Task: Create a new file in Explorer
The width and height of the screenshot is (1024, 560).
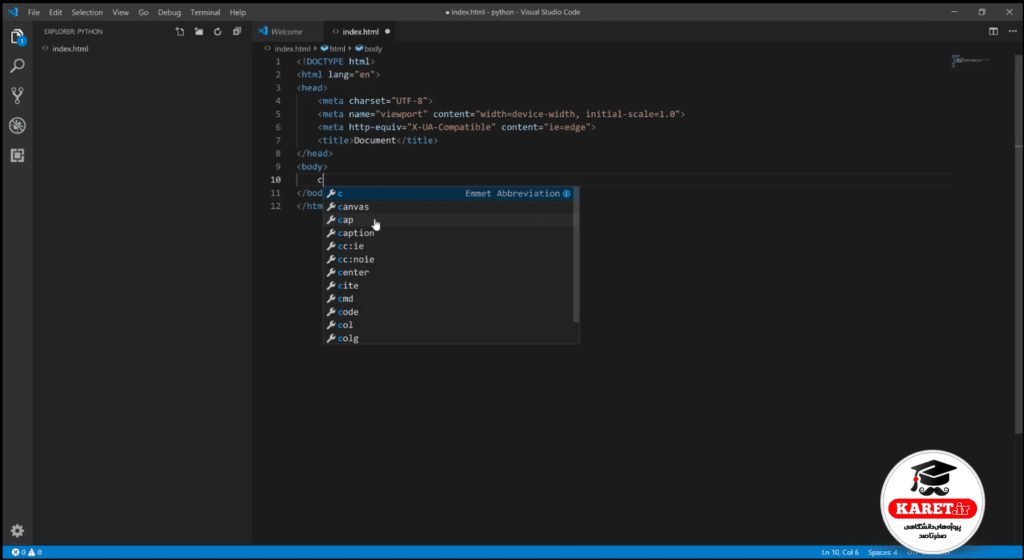Action: tap(180, 31)
